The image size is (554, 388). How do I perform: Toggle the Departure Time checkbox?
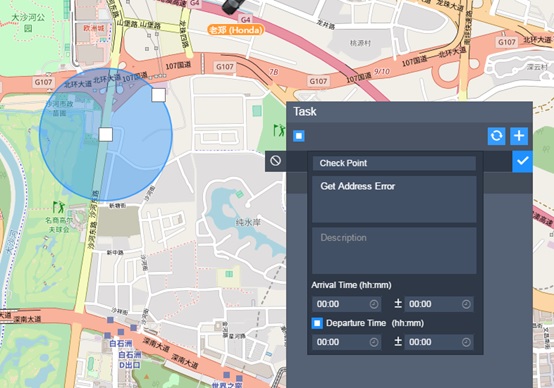[x=317, y=323]
